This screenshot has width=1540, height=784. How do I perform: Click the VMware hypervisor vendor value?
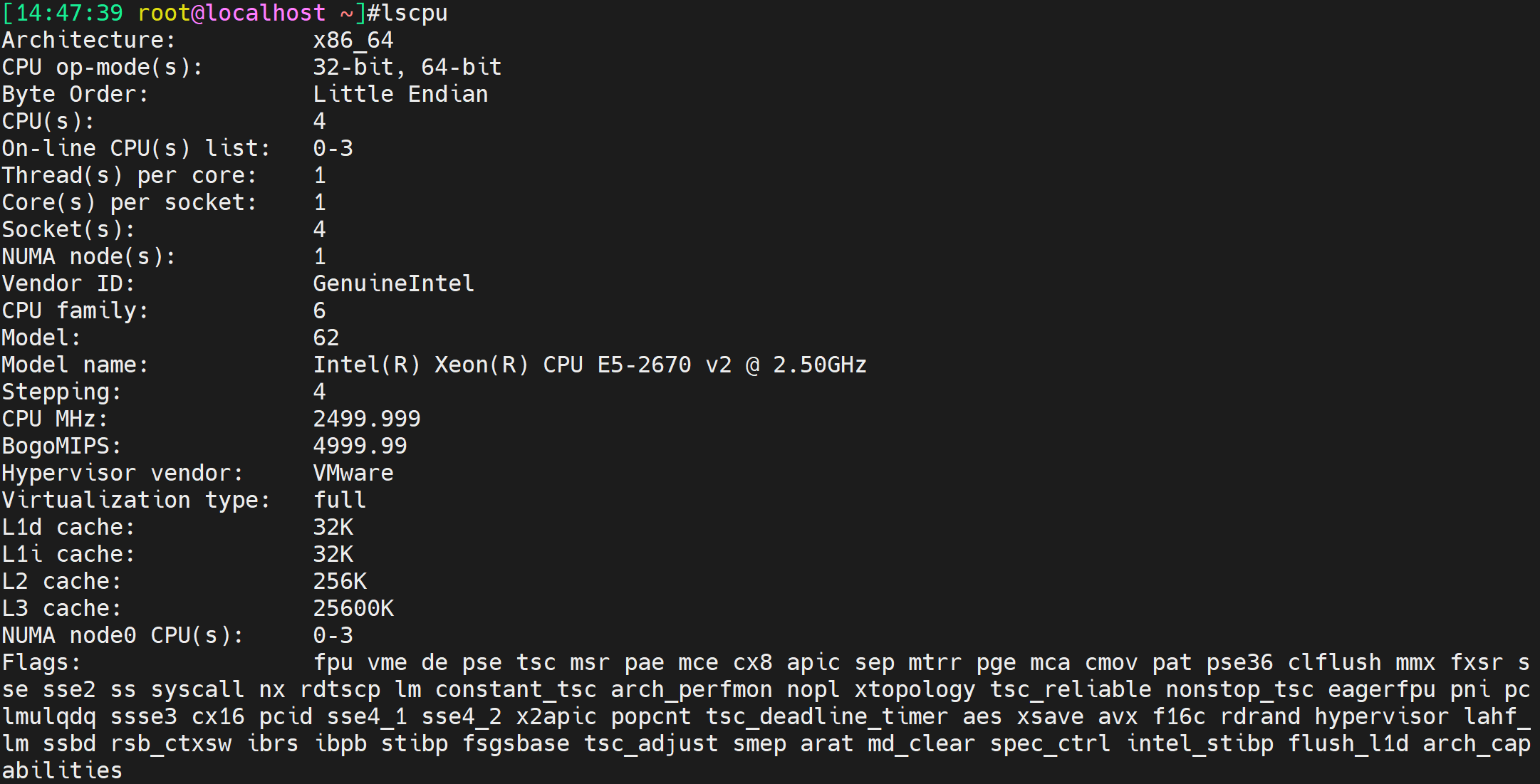click(x=353, y=474)
